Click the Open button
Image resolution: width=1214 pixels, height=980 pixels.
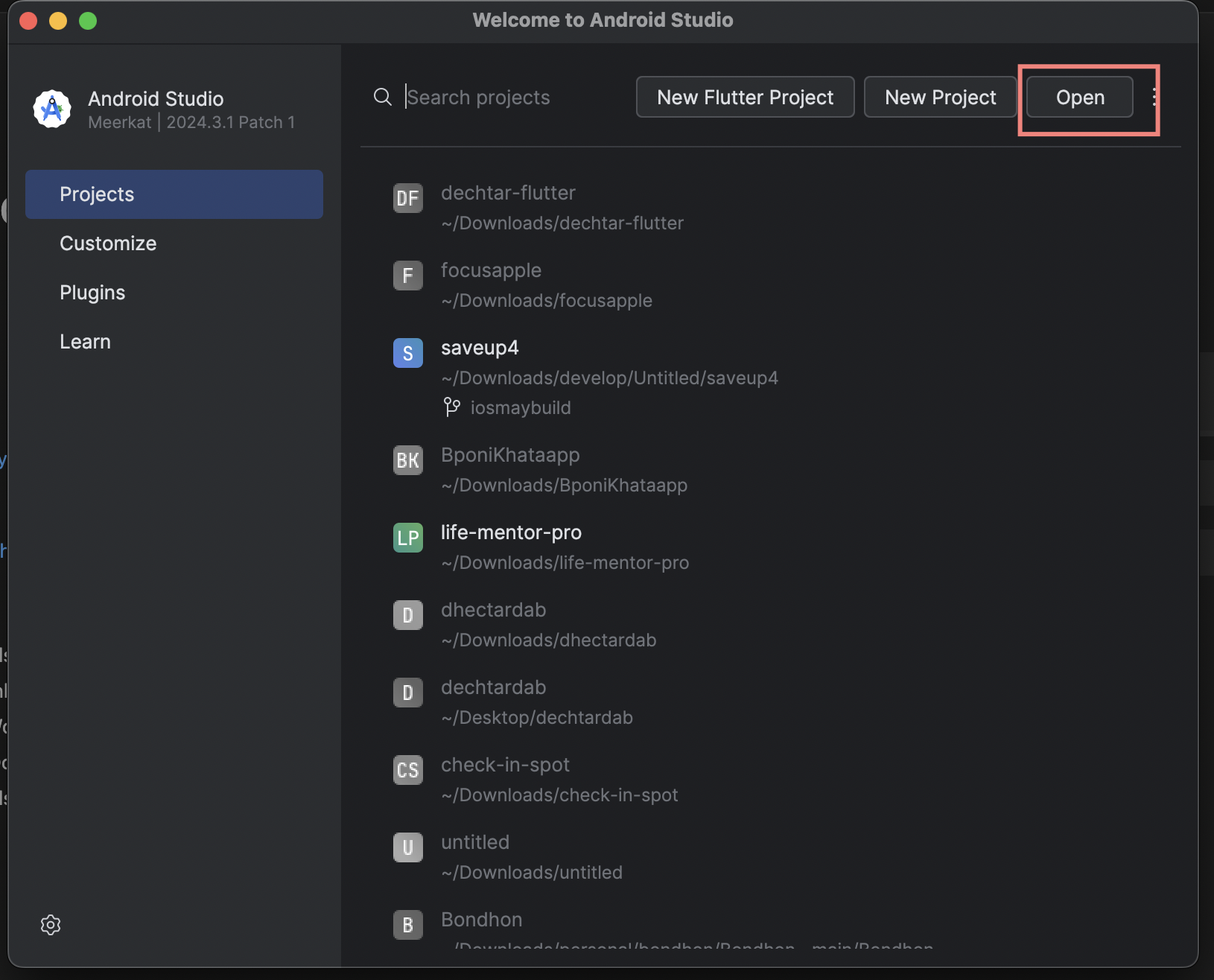pyautogui.click(x=1080, y=97)
